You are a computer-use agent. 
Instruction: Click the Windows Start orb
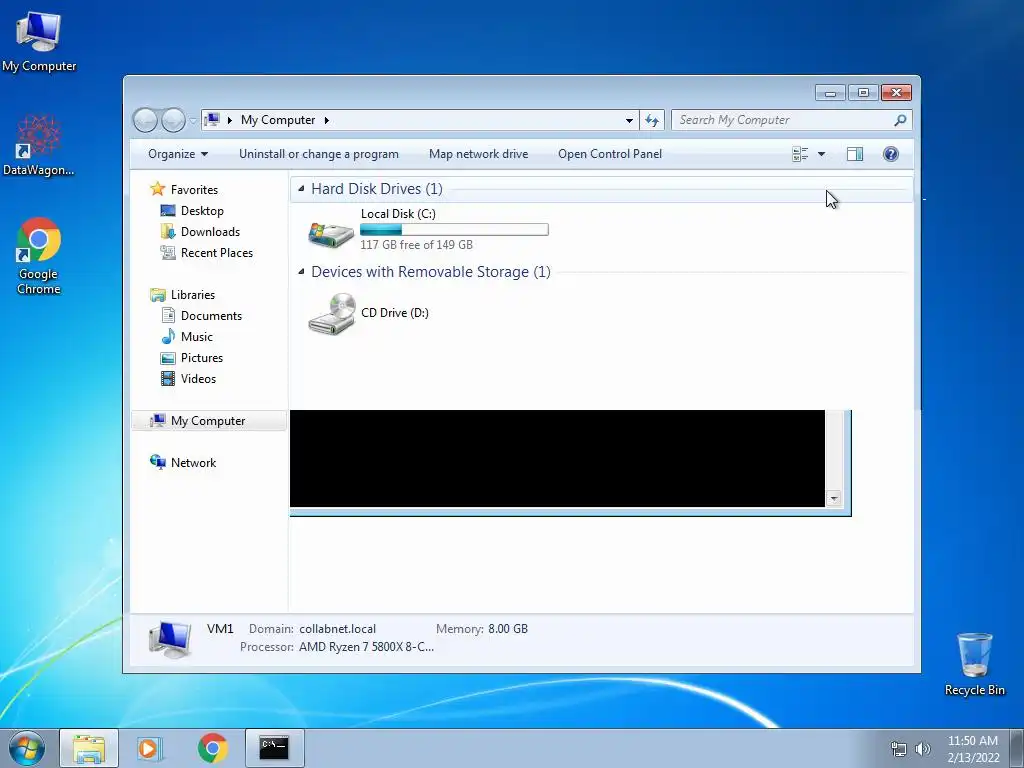tap(27, 748)
